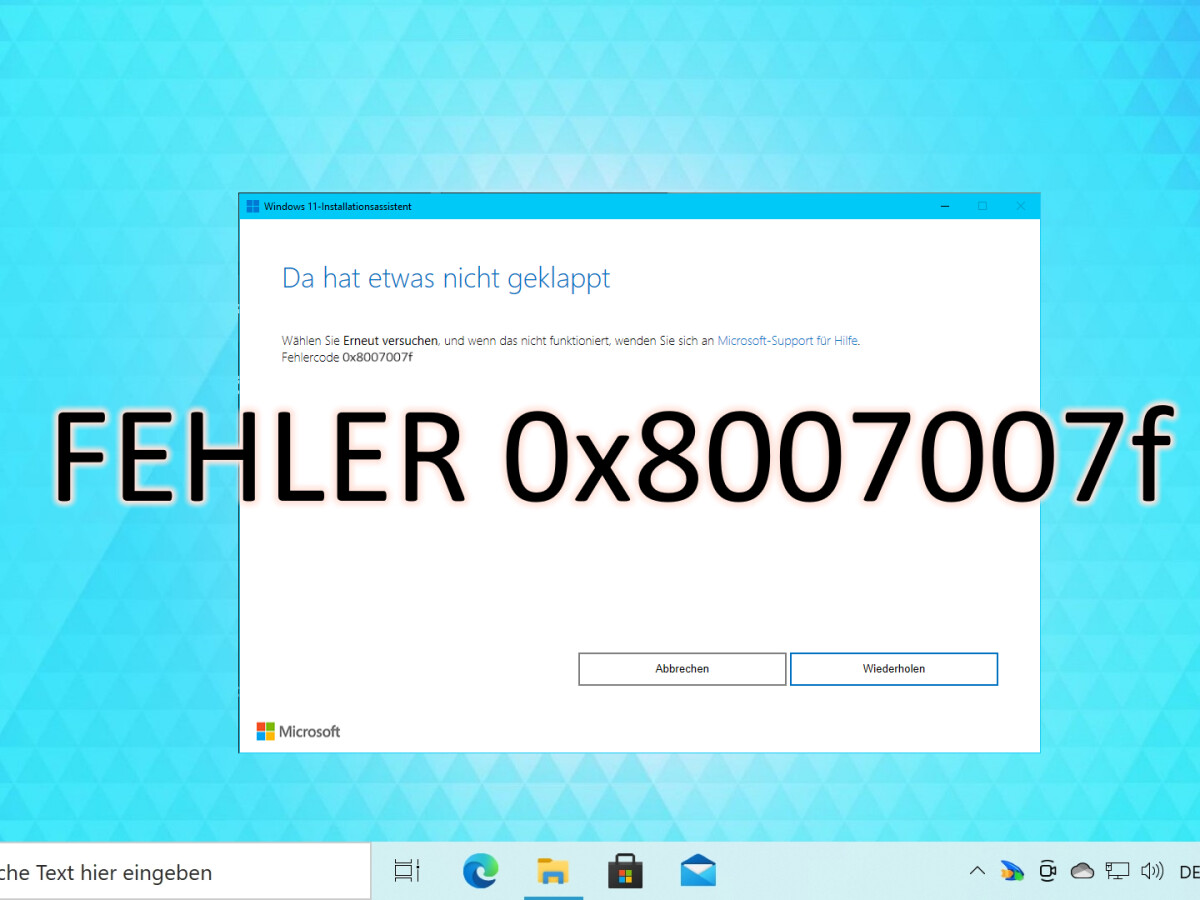Image resolution: width=1200 pixels, height=900 pixels.
Task: Expand hidden icons in the system tray
Action: [977, 871]
